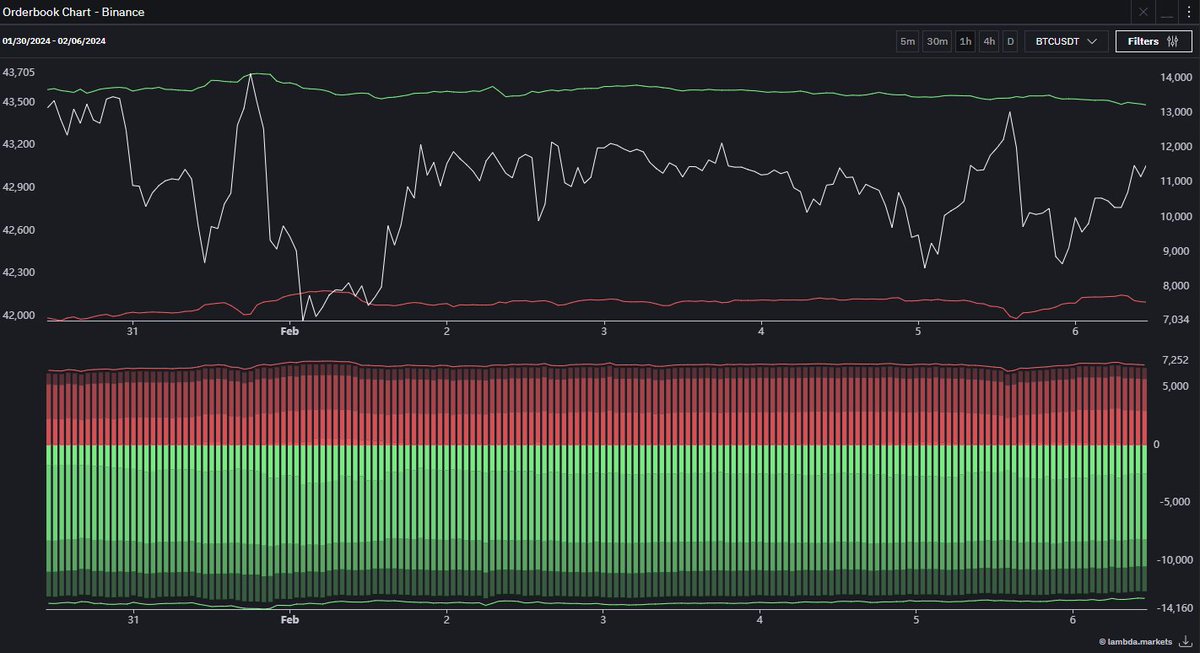Select the 4h timeframe
1200x653 pixels.
(x=989, y=41)
